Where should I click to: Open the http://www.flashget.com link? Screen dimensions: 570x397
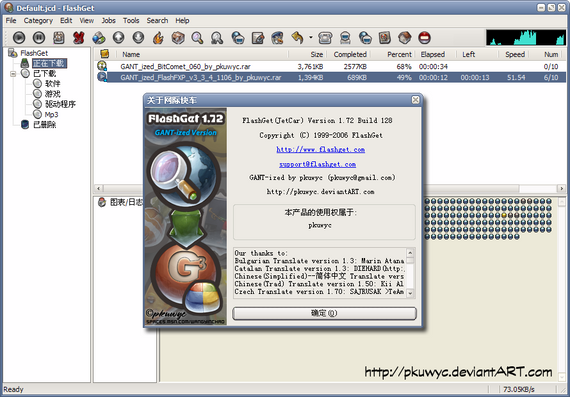320,149
